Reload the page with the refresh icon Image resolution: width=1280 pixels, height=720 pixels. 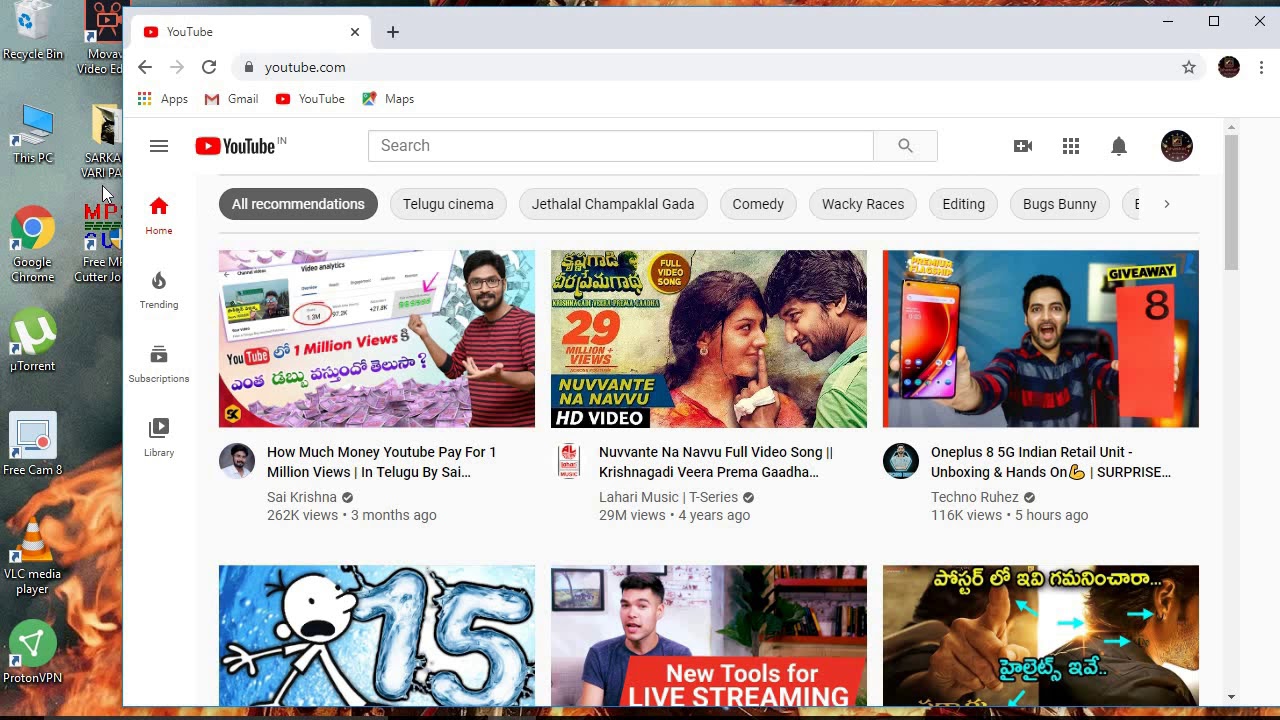(x=209, y=67)
